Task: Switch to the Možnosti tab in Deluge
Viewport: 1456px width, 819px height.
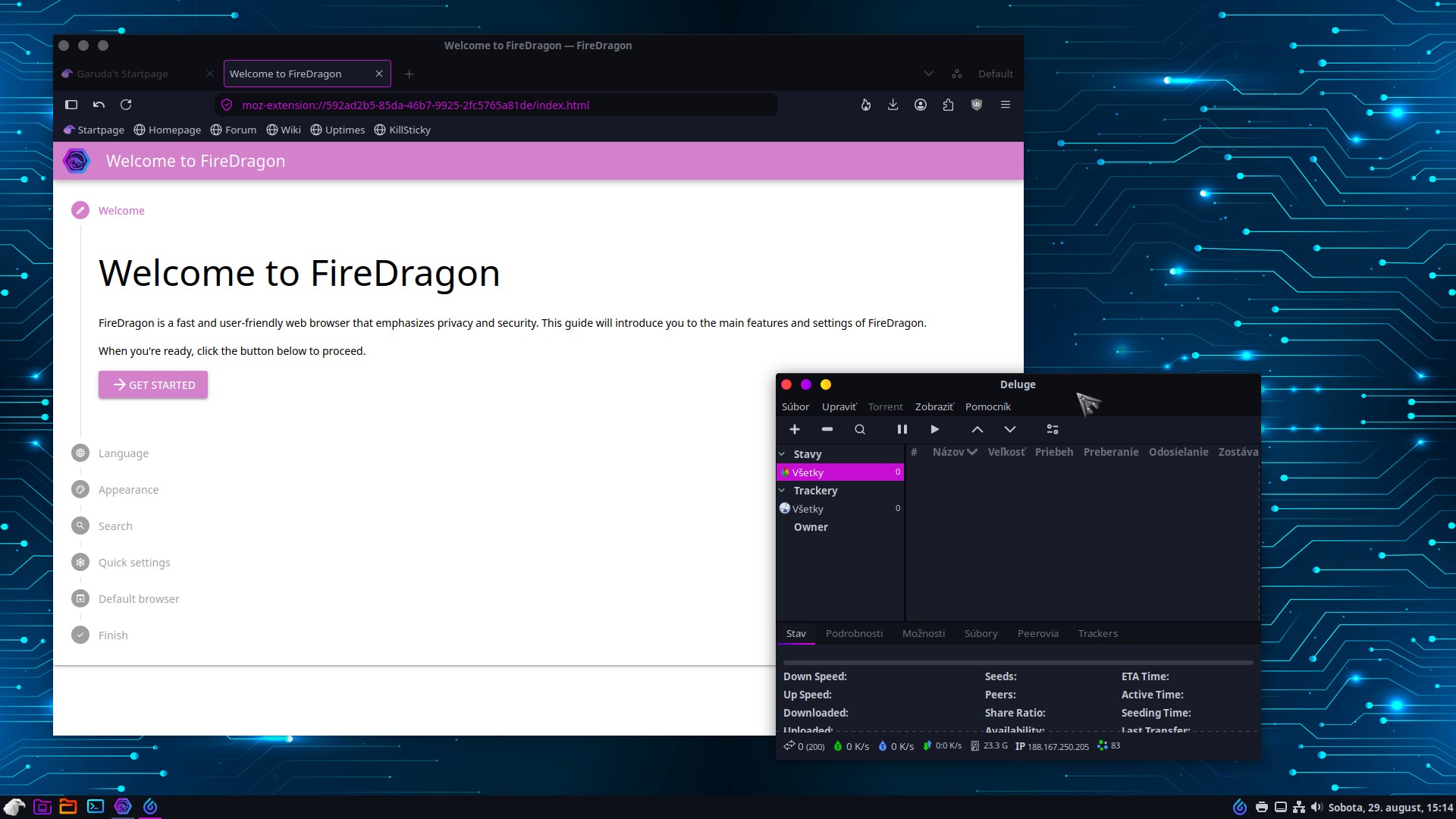Action: 924,634
